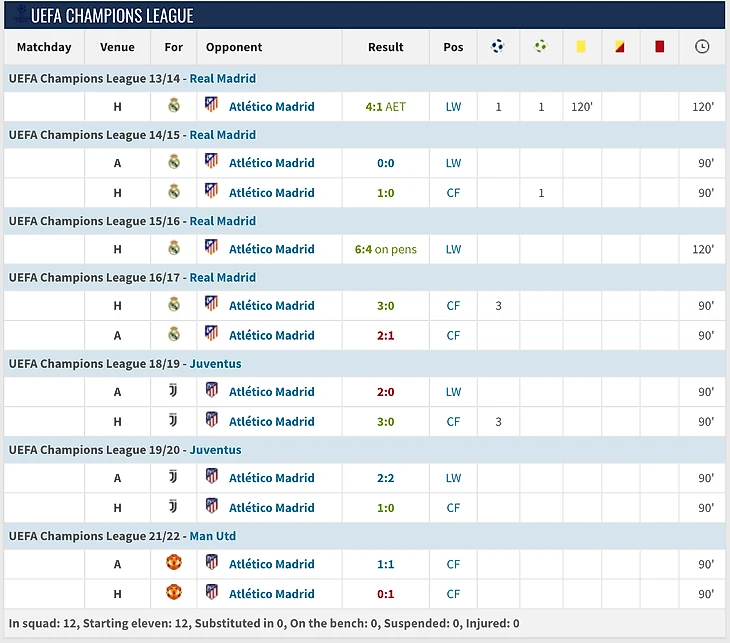Click Real Madrid crest in 16/17 3:0 row
Screen dimensions: 730x643
[174, 305]
